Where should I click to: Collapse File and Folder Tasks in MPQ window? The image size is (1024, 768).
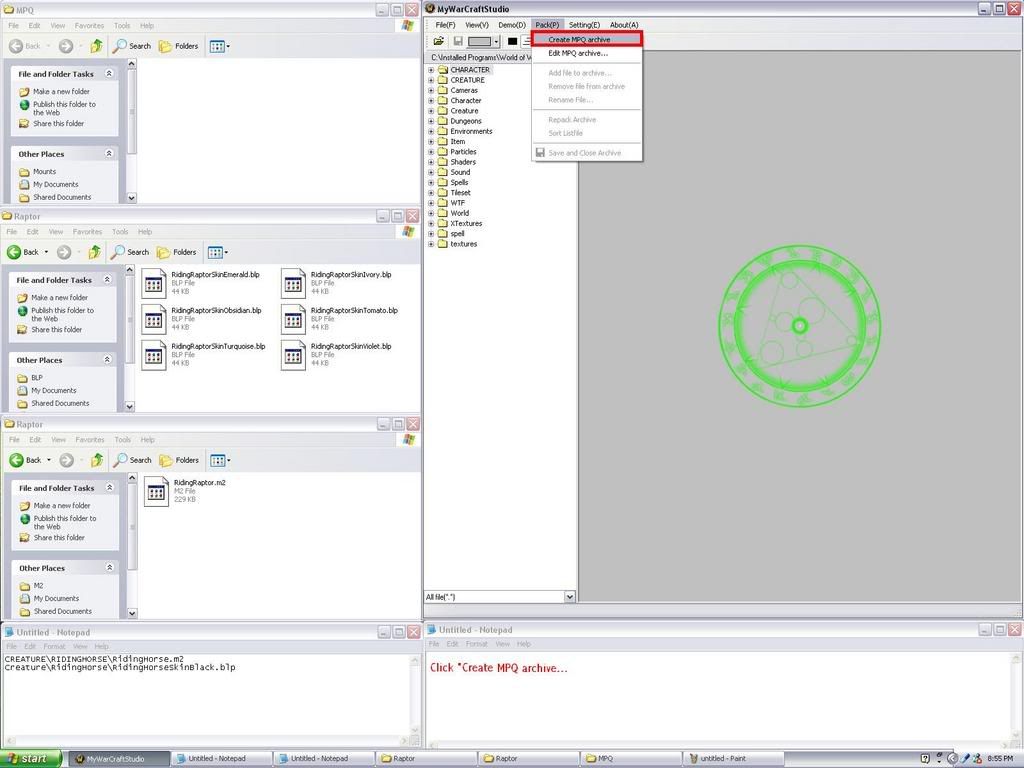[109, 74]
